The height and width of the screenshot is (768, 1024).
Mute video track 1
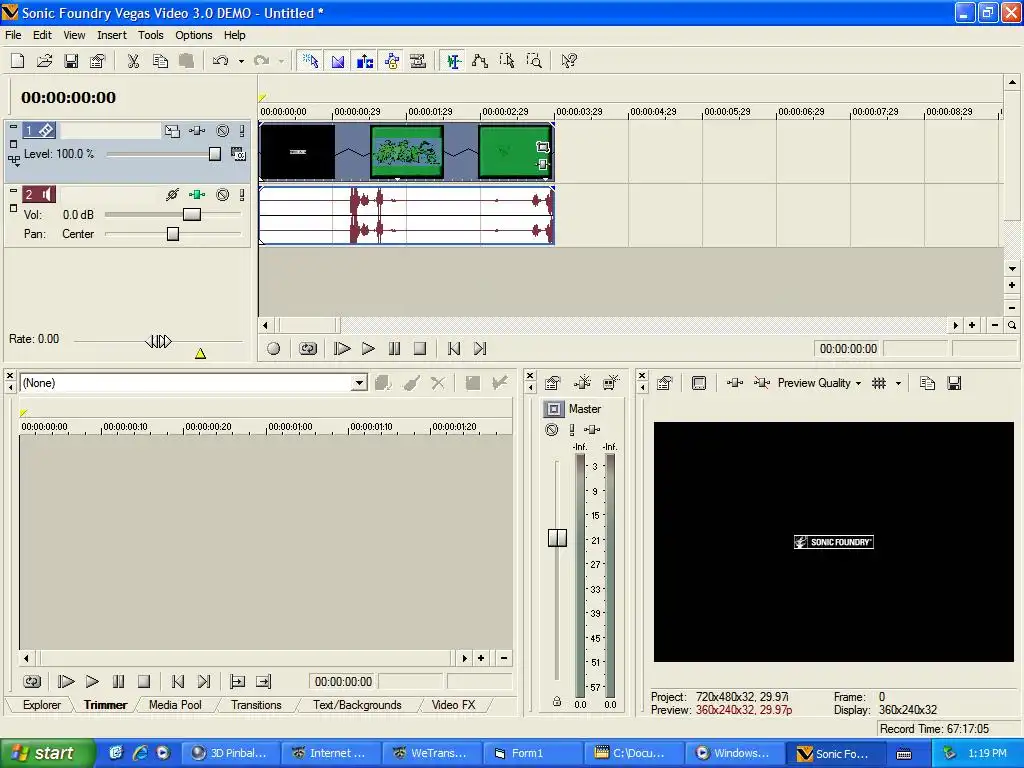click(223, 131)
